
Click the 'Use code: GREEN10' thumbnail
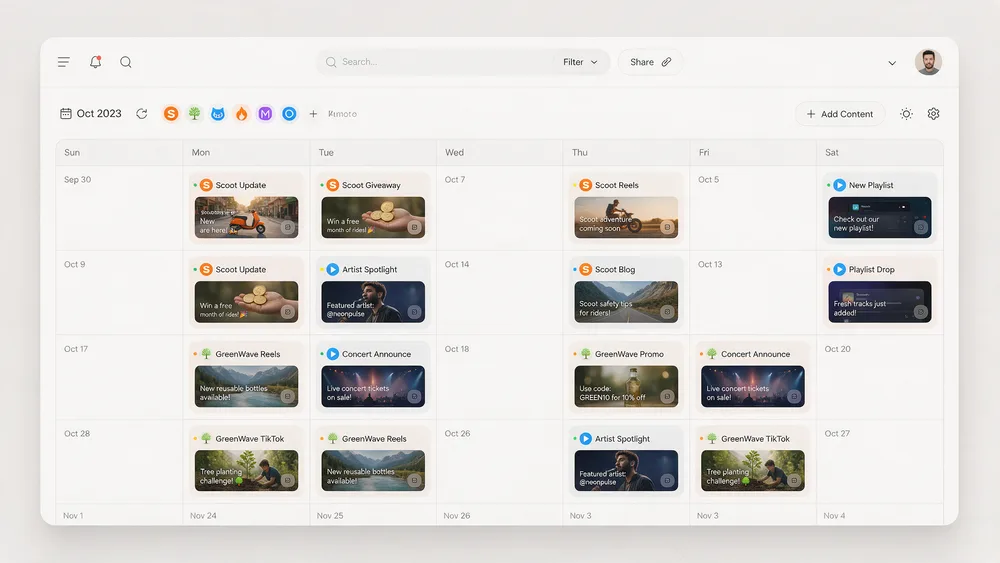tap(626, 386)
